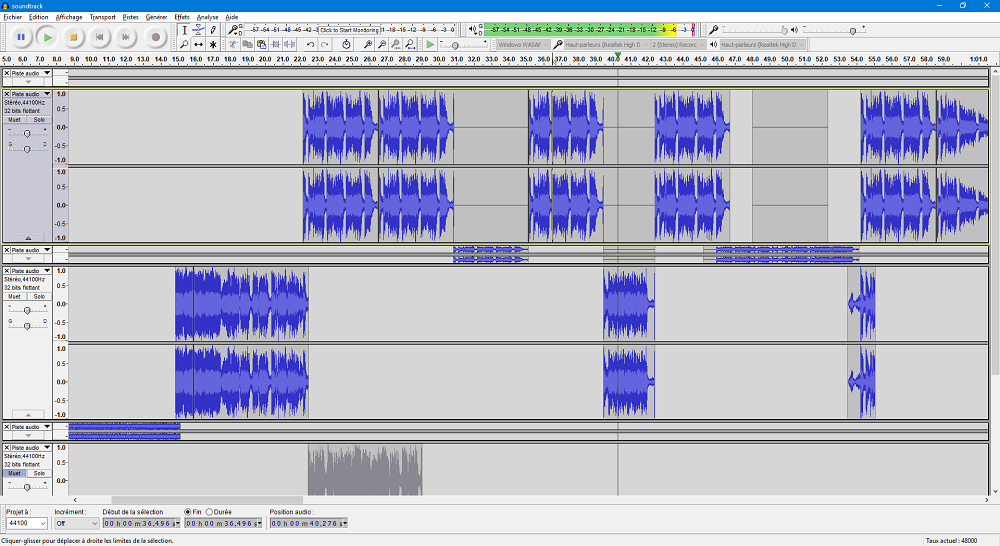Redo the last undone action
Screen dimensions: 1000x546
(325, 45)
